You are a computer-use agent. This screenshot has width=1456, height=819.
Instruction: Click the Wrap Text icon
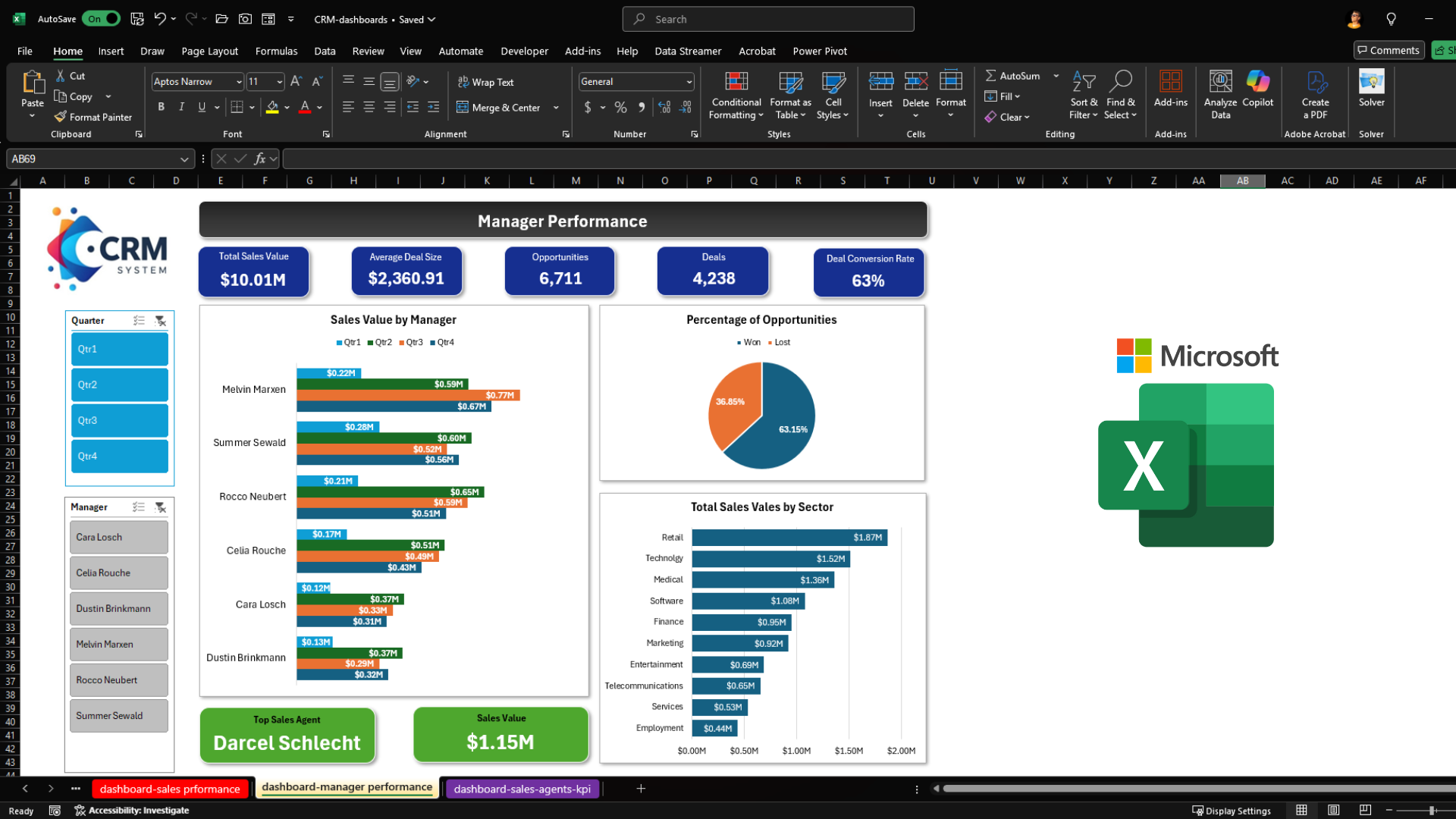(463, 82)
